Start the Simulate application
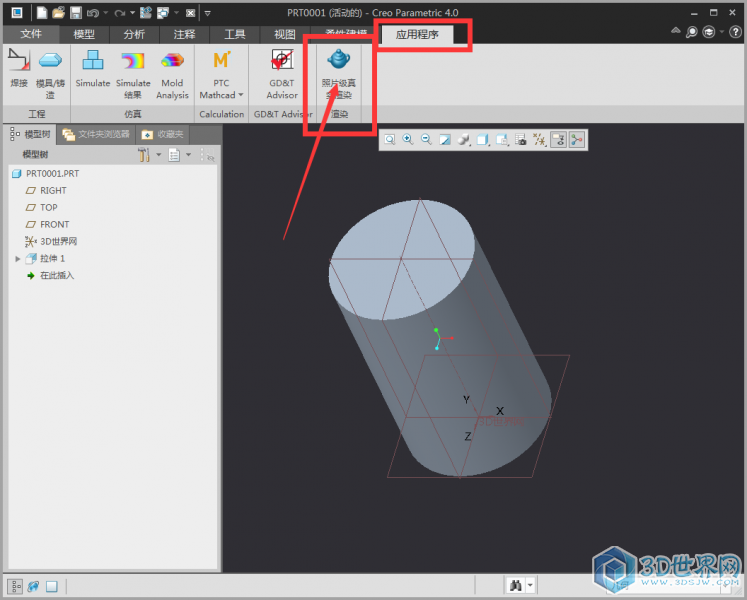 tap(92, 69)
